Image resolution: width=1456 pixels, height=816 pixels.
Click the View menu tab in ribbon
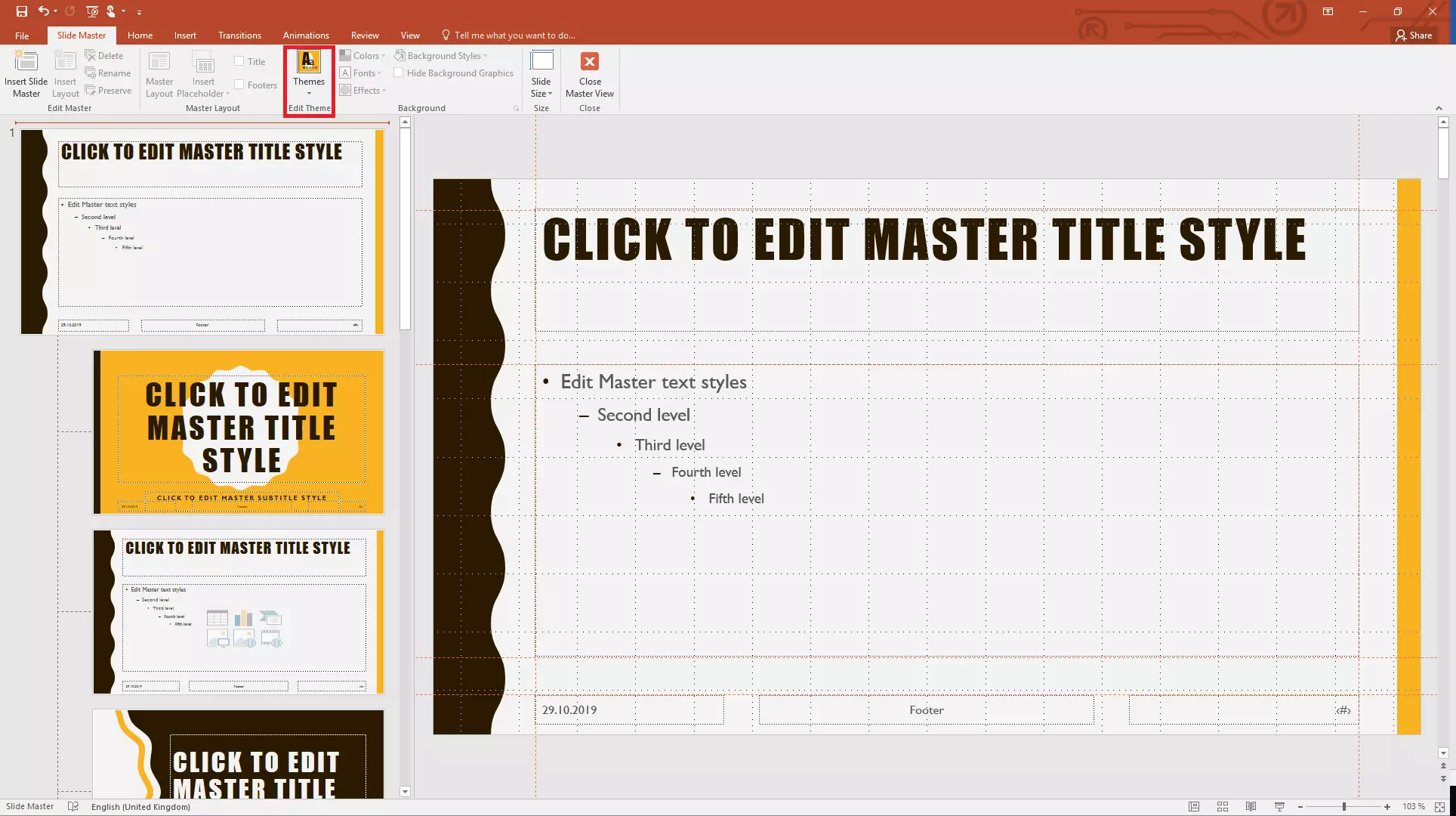410,35
